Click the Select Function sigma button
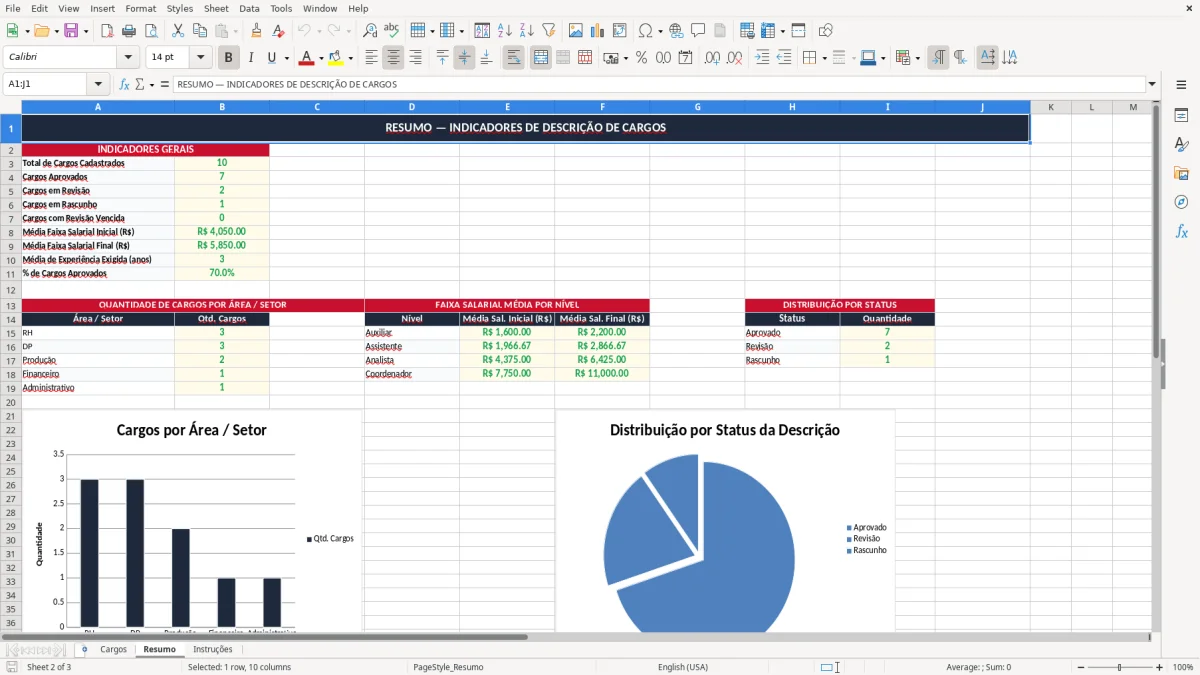Viewport: 1200px width, 675px height. click(139, 84)
